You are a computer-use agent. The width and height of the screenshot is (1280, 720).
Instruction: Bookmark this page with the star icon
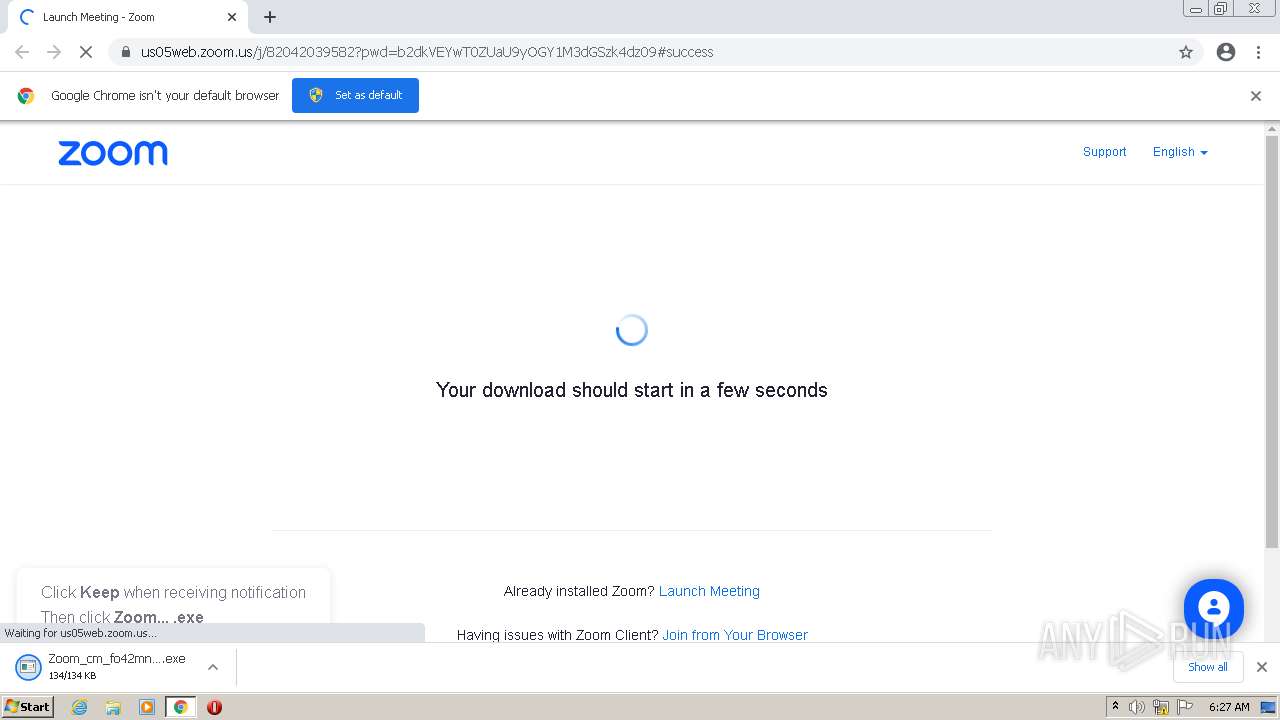[x=1186, y=52]
